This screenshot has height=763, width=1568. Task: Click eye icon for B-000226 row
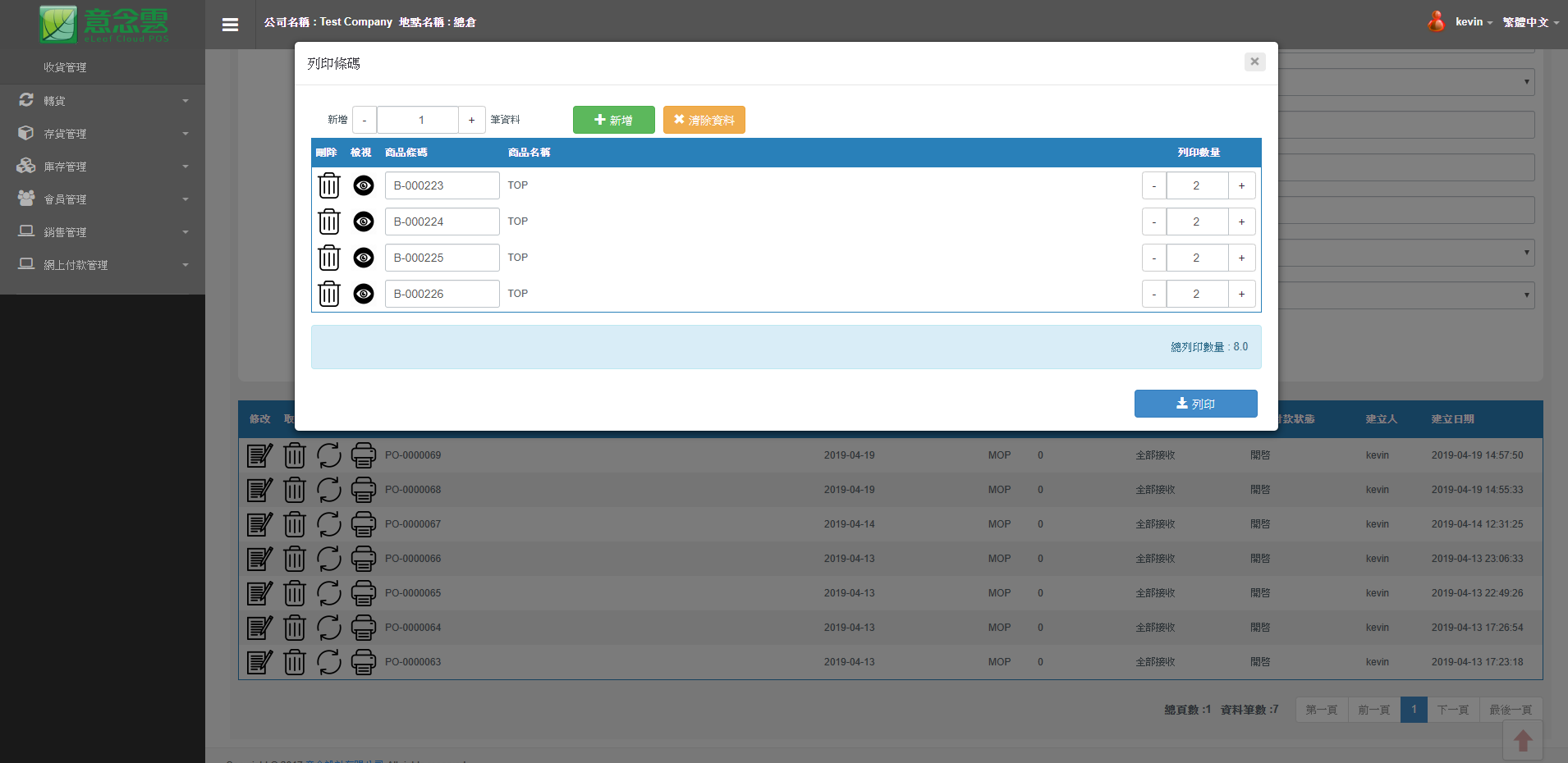(x=364, y=294)
